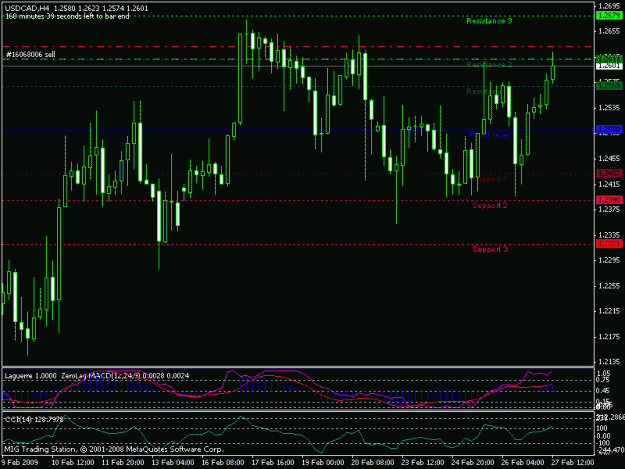625x469 pixels.
Task: Click '10 Feb 12:00' on time axis
Action: [x=73, y=463]
